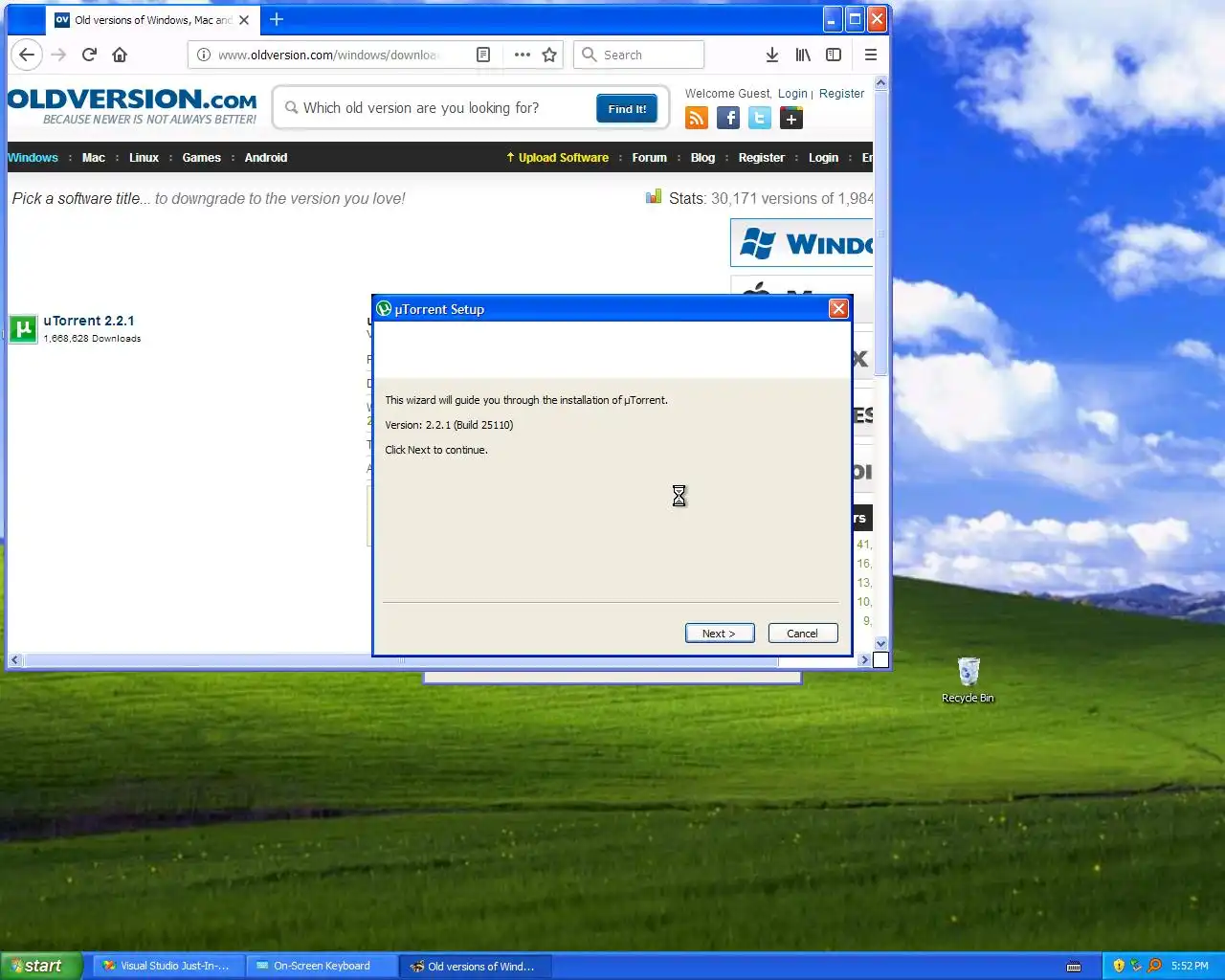Click the page scrollbar up arrow

tap(881, 83)
